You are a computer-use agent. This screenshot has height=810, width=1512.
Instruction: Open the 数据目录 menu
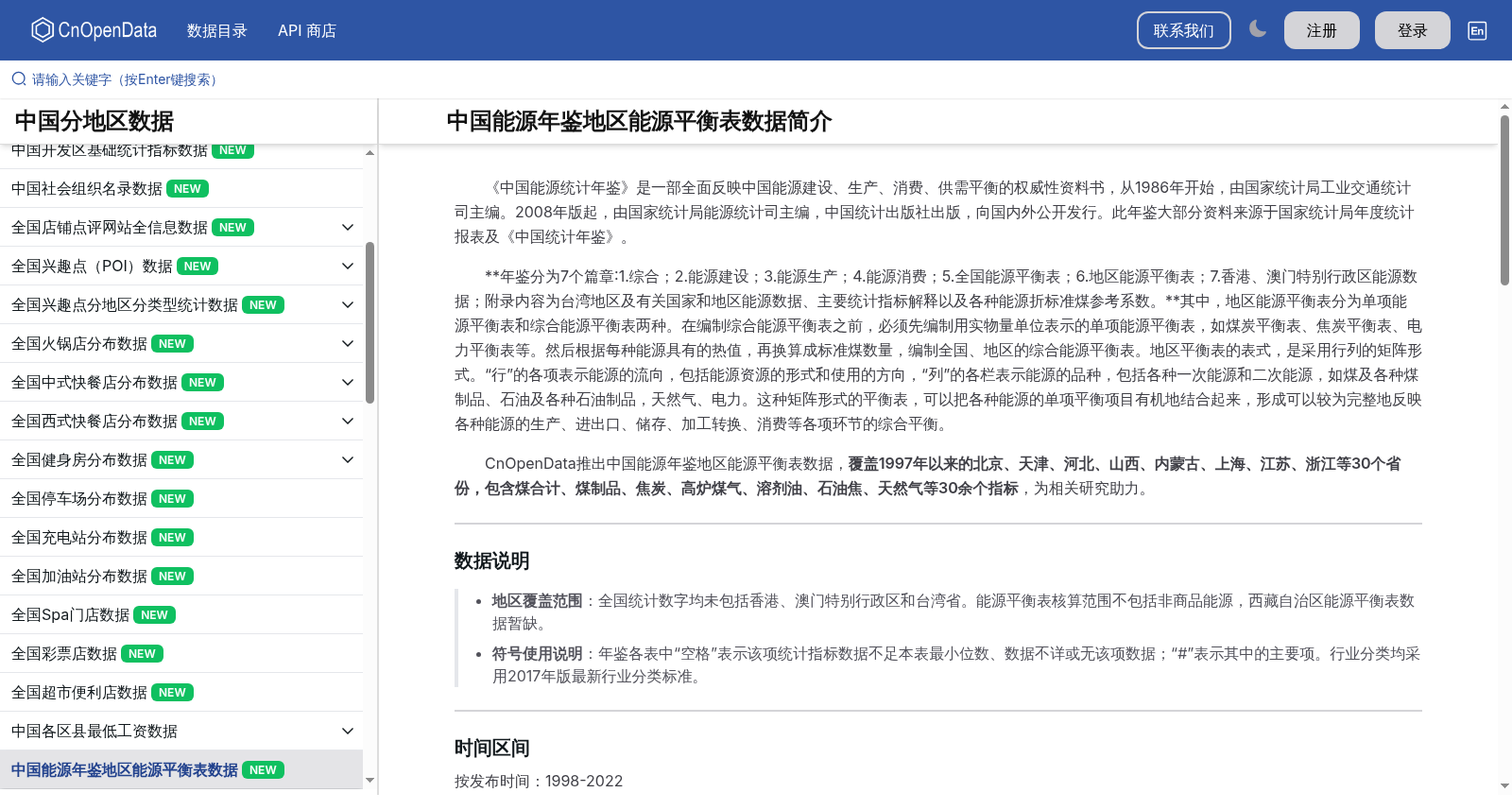(217, 30)
